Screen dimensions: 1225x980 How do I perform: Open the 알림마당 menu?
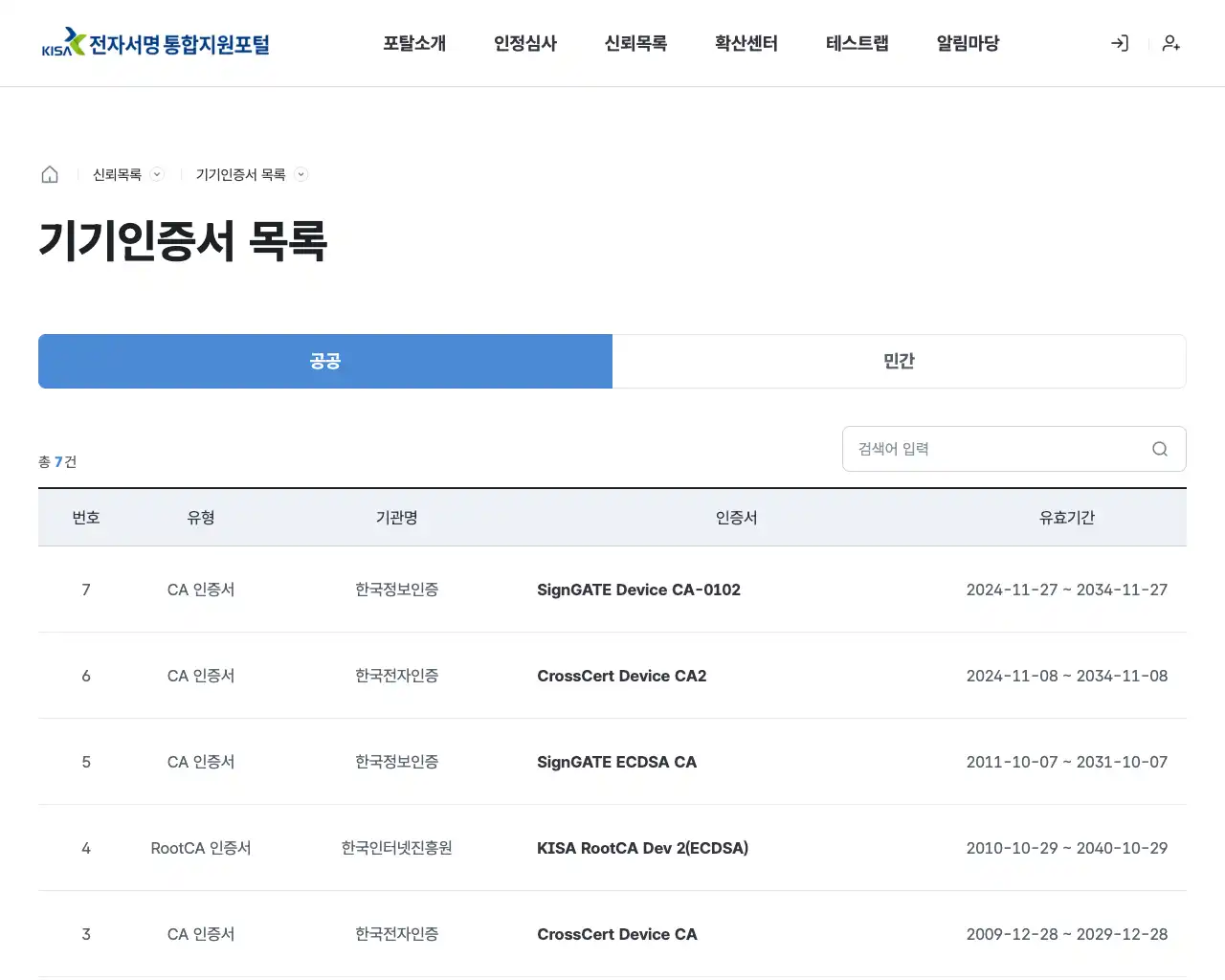point(968,43)
